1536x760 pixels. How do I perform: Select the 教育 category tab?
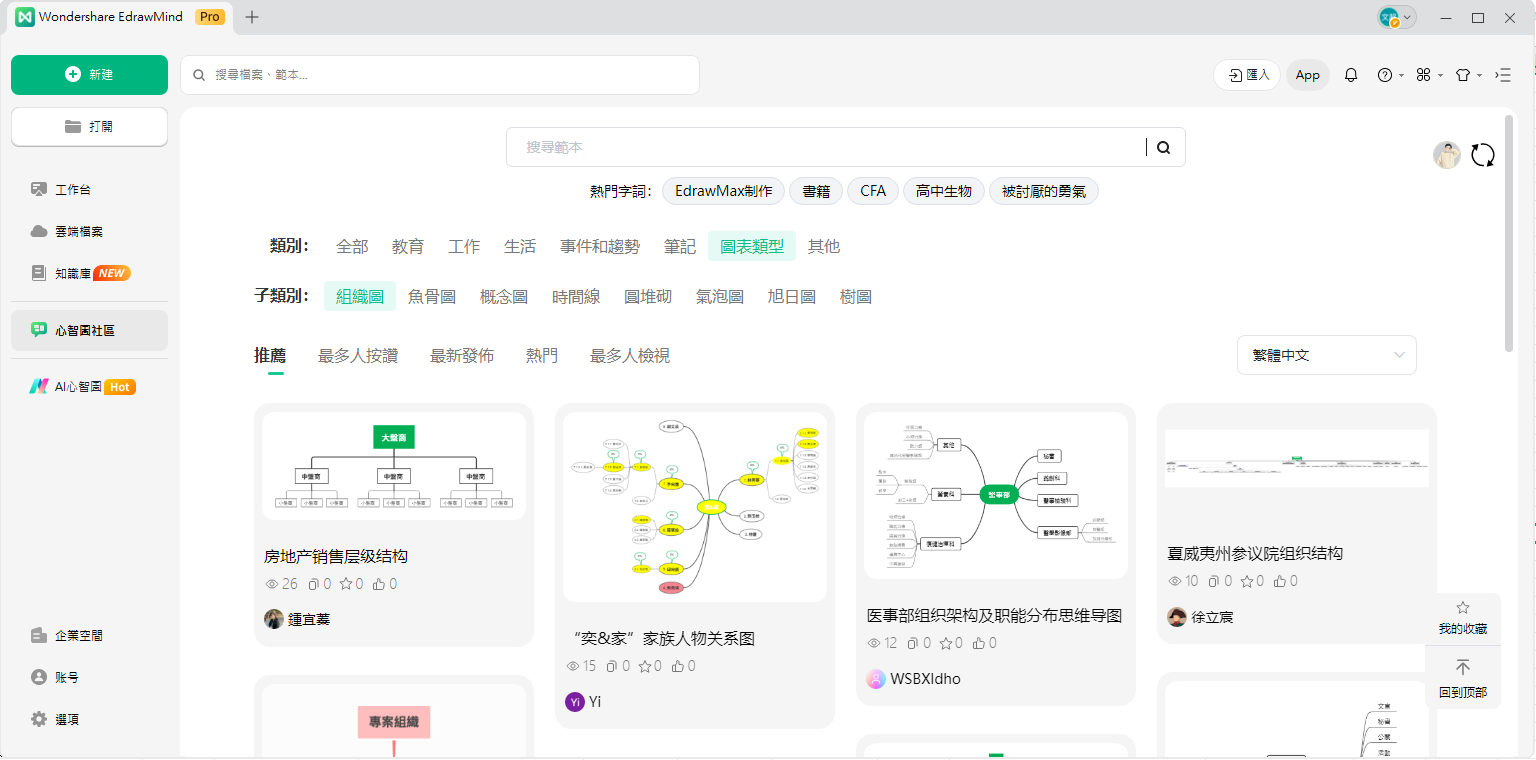pos(408,246)
